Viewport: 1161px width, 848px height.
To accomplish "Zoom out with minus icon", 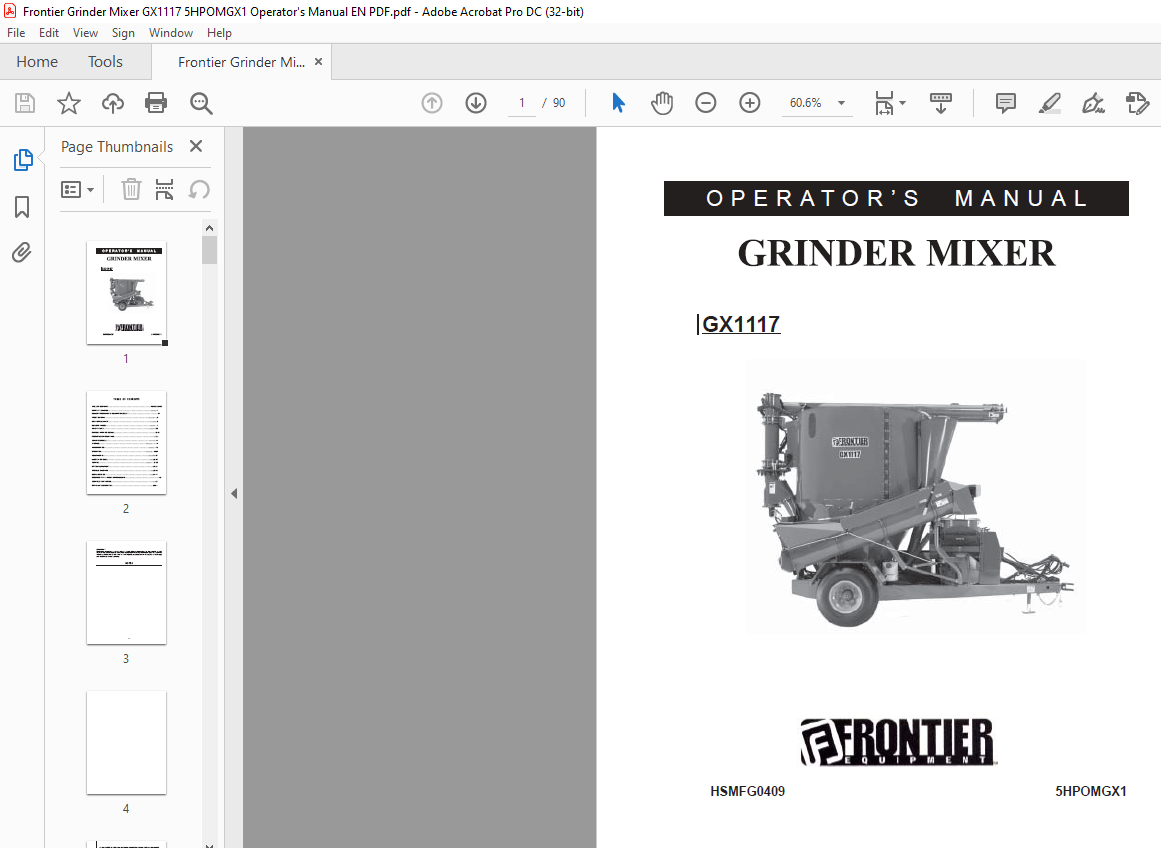I will (706, 103).
